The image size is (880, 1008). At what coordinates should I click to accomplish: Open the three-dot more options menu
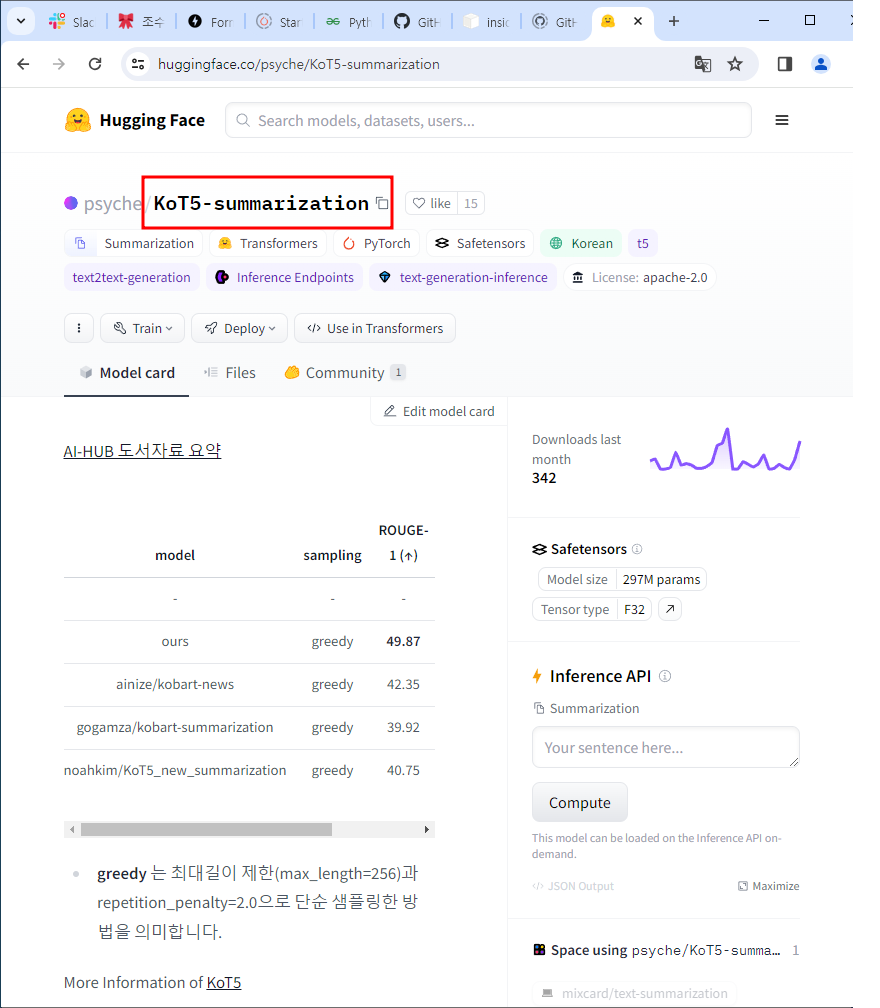79,328
